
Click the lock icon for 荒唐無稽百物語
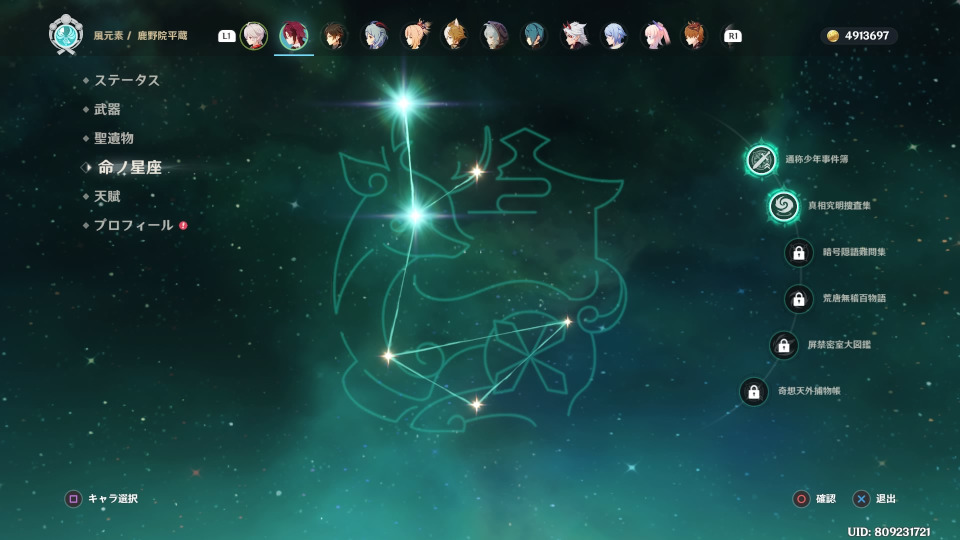tap(799, 299)
